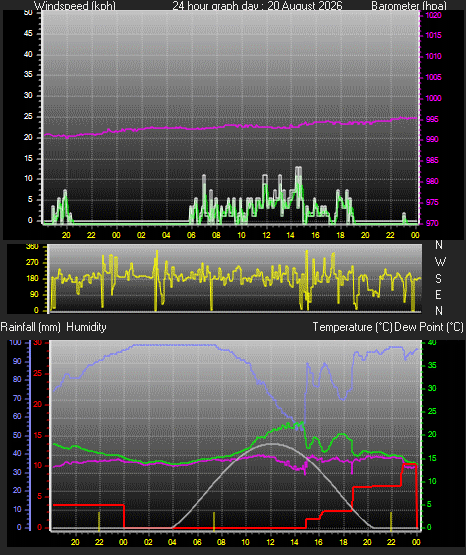The height and width of the screenshot is (555, 466).
Task: Click 990 on the barometer axis
Action: coord(432,139)
